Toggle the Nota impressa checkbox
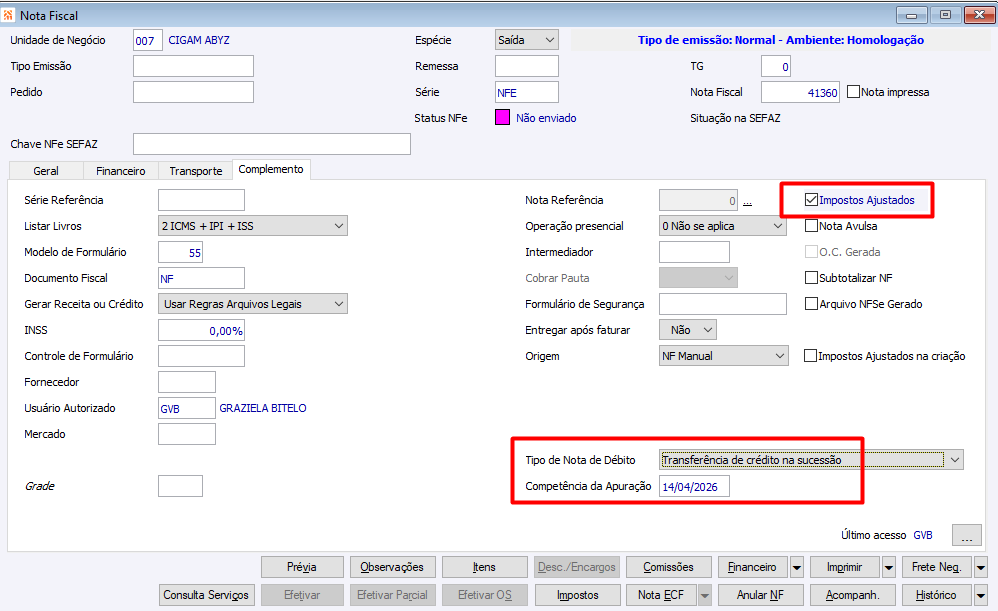Image resolution: width=998 pixels, height=611 pixels. point(854,92)
